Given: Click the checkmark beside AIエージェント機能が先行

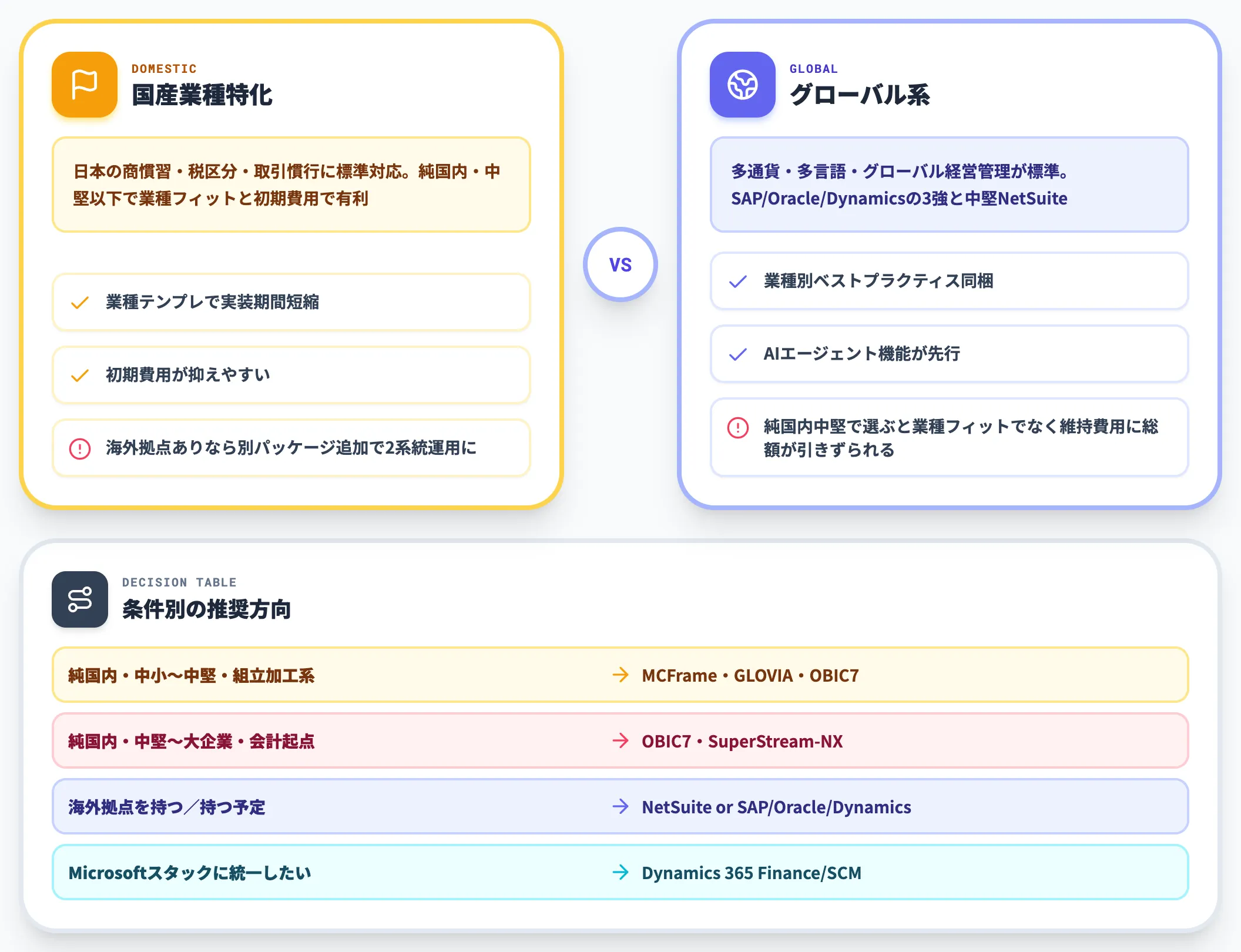Looking at the screenshot, I should [x=738, y=354].
